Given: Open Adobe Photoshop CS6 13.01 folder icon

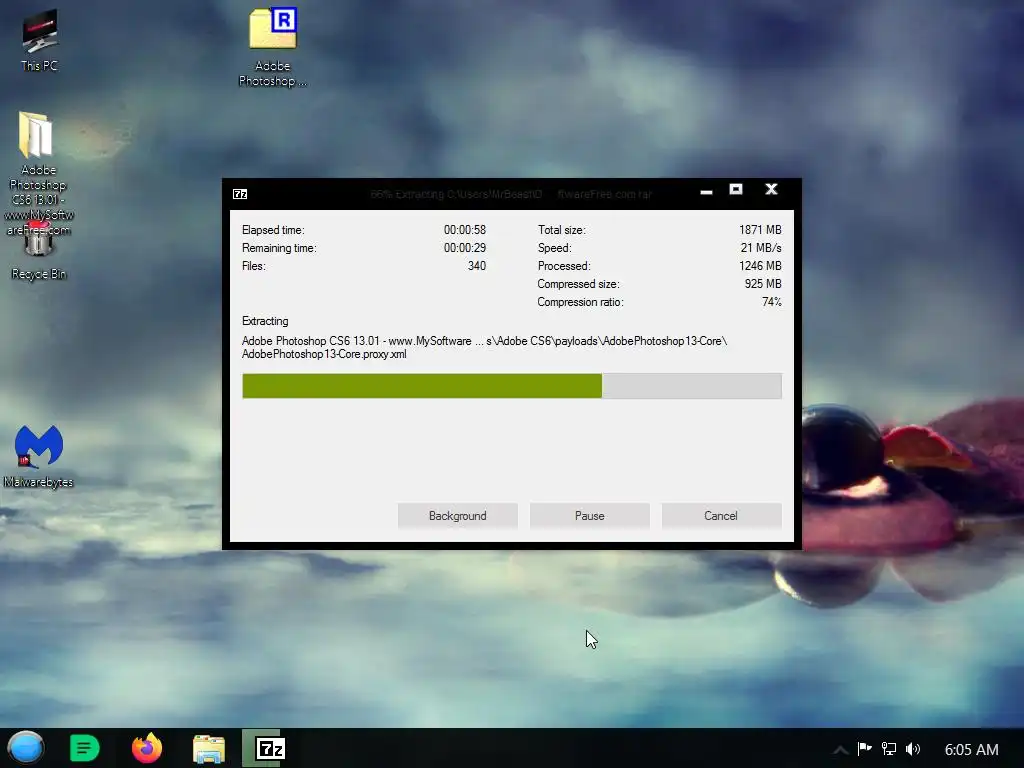Looking at the screenshot, I should tap(37, 171).
